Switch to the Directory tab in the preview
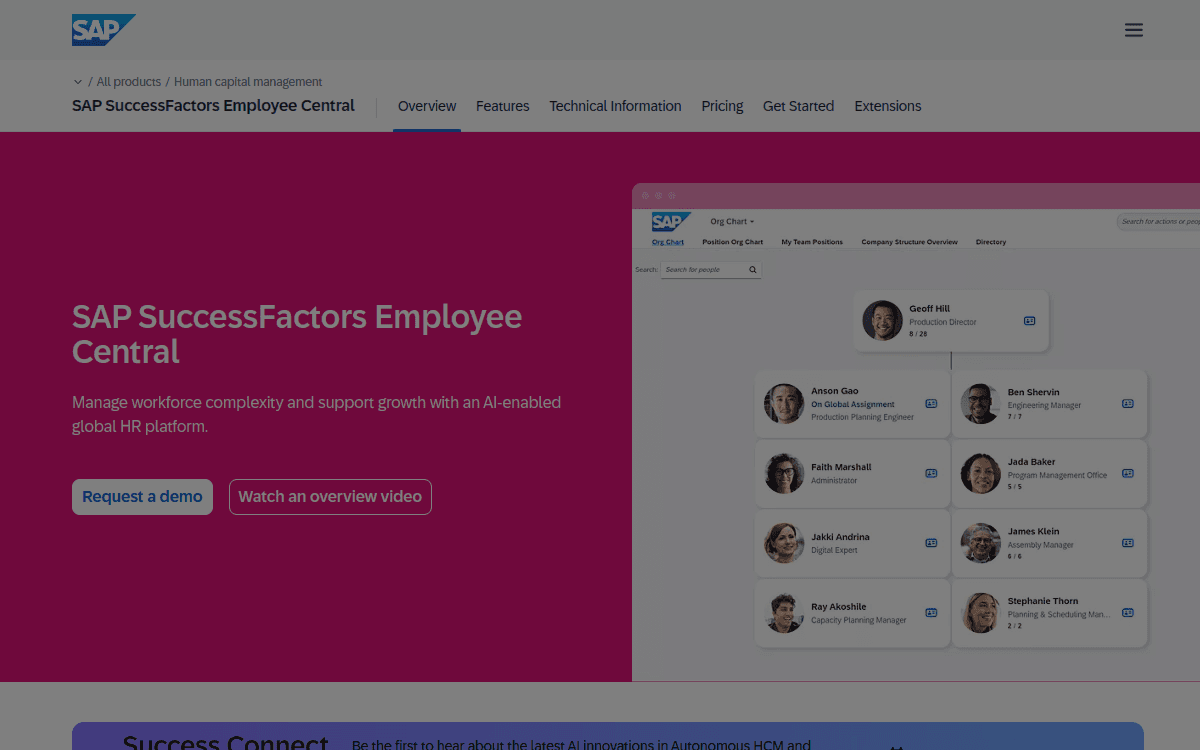 pyautogui.click(x=991, y=242)
